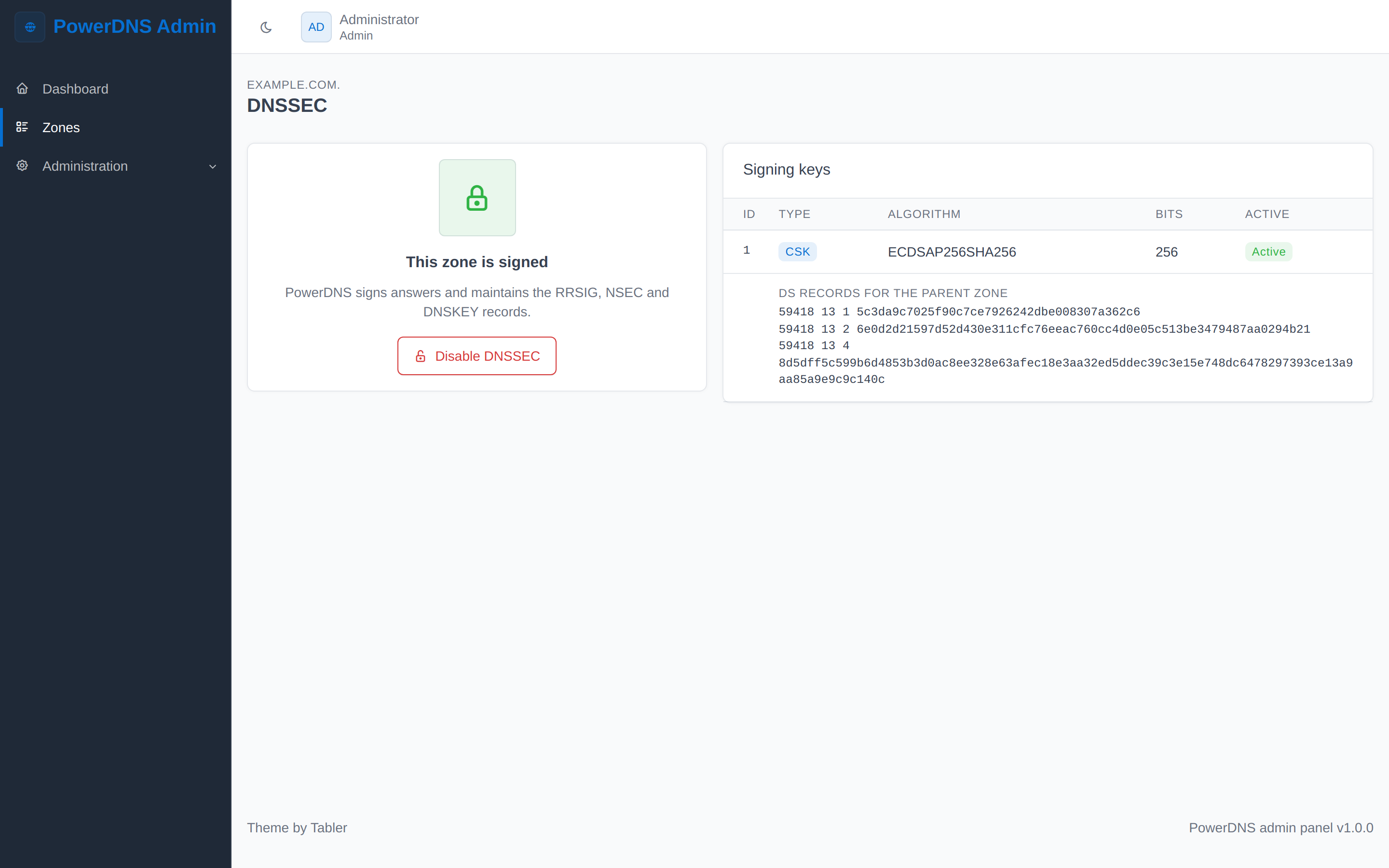Toggle dark mode with the moon icon
This screenshot has height=868, width=1389.
[x=266, y=27]
